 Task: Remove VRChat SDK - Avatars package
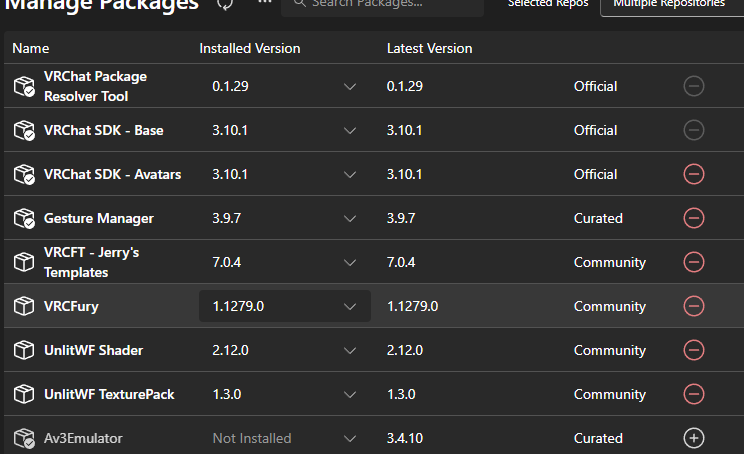point(693,174)
